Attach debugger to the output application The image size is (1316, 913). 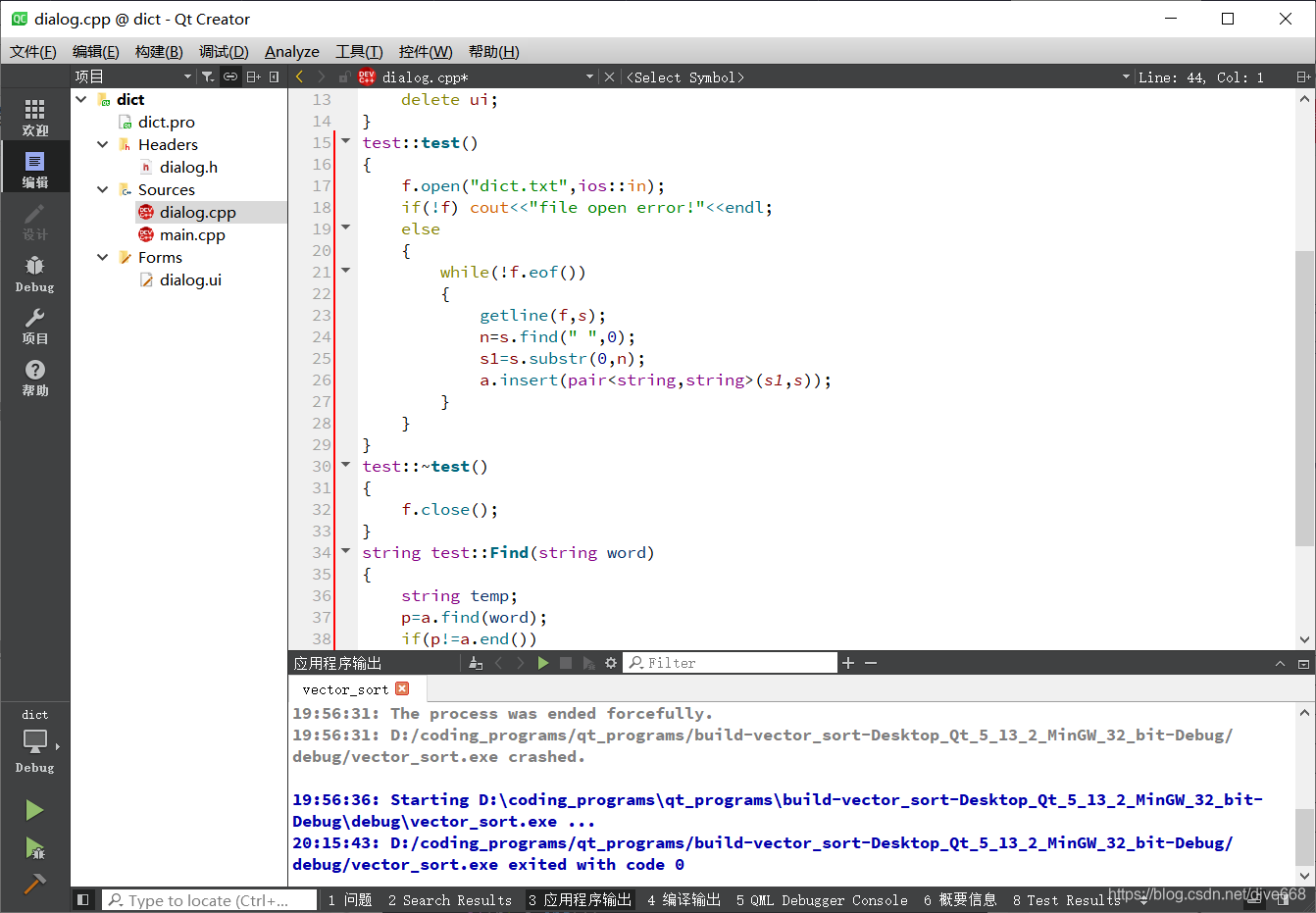click(x=588, y=663)
